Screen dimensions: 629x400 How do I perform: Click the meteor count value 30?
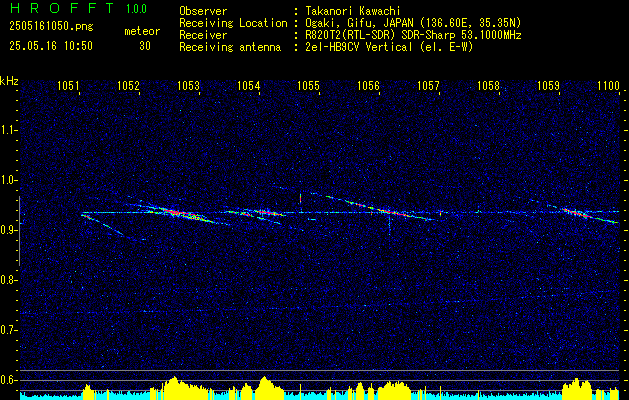145,46
